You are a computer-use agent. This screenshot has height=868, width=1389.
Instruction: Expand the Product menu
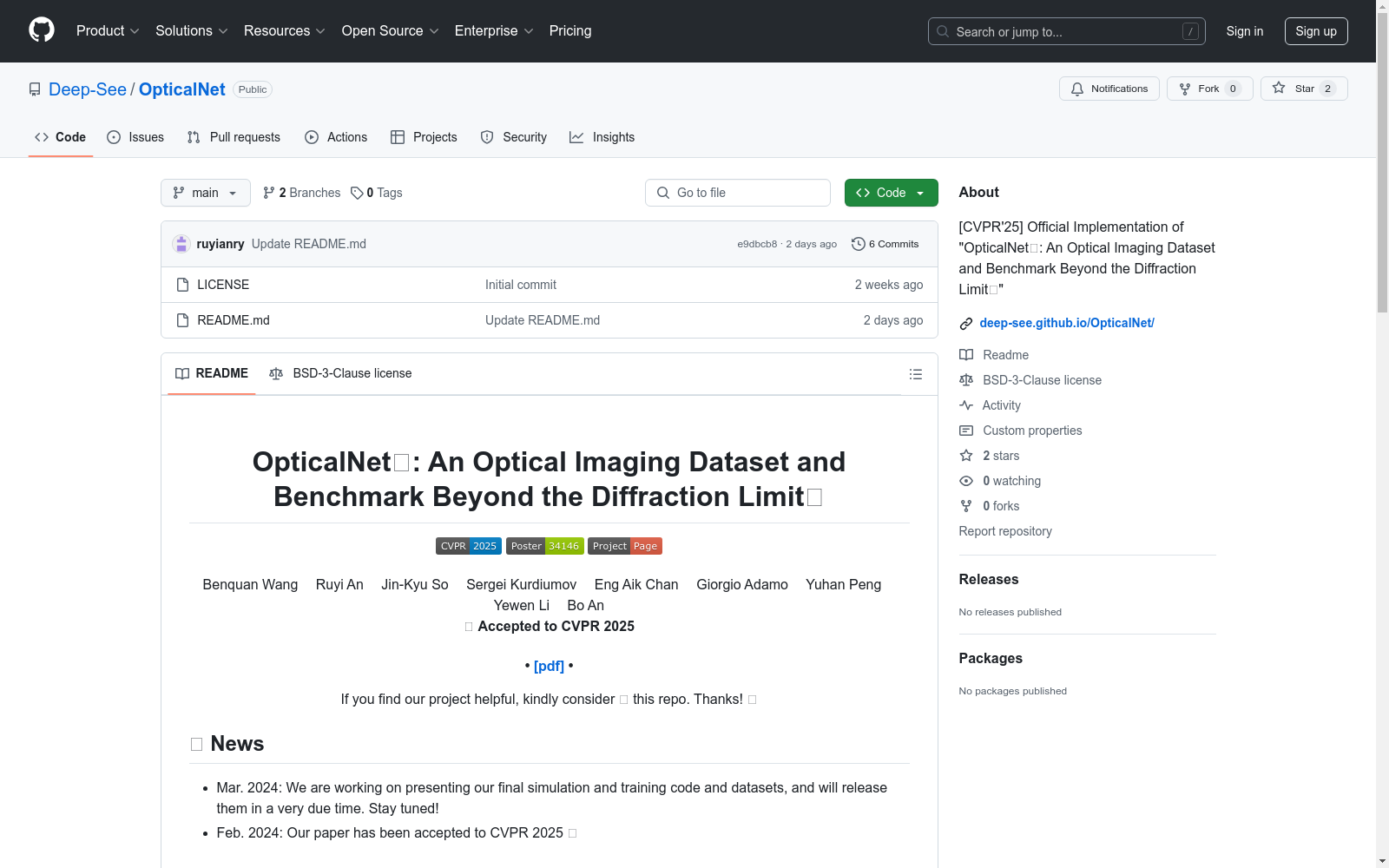pos(108,31)
